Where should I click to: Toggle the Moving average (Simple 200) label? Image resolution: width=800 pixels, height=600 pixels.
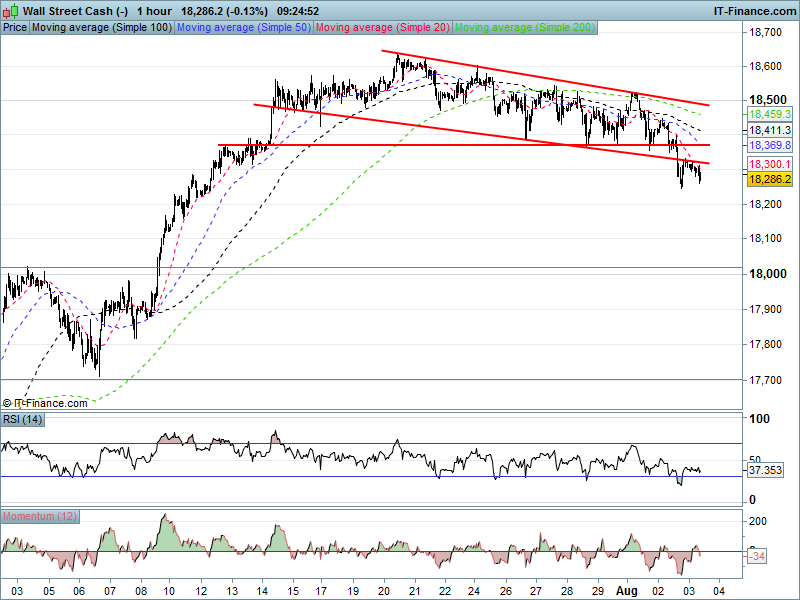pos(525,28)
